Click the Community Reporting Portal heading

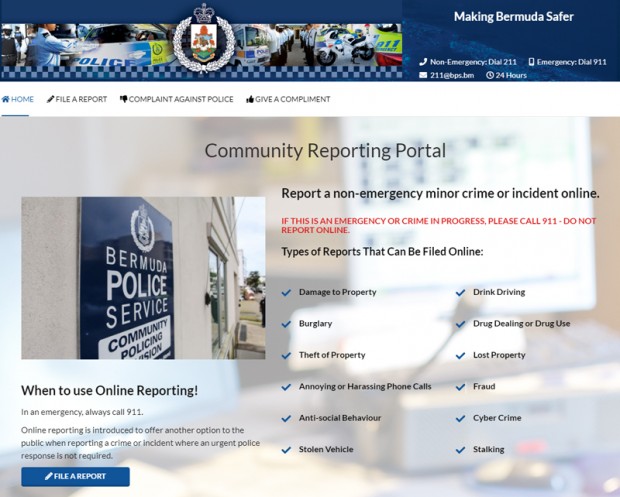[325, 151]
